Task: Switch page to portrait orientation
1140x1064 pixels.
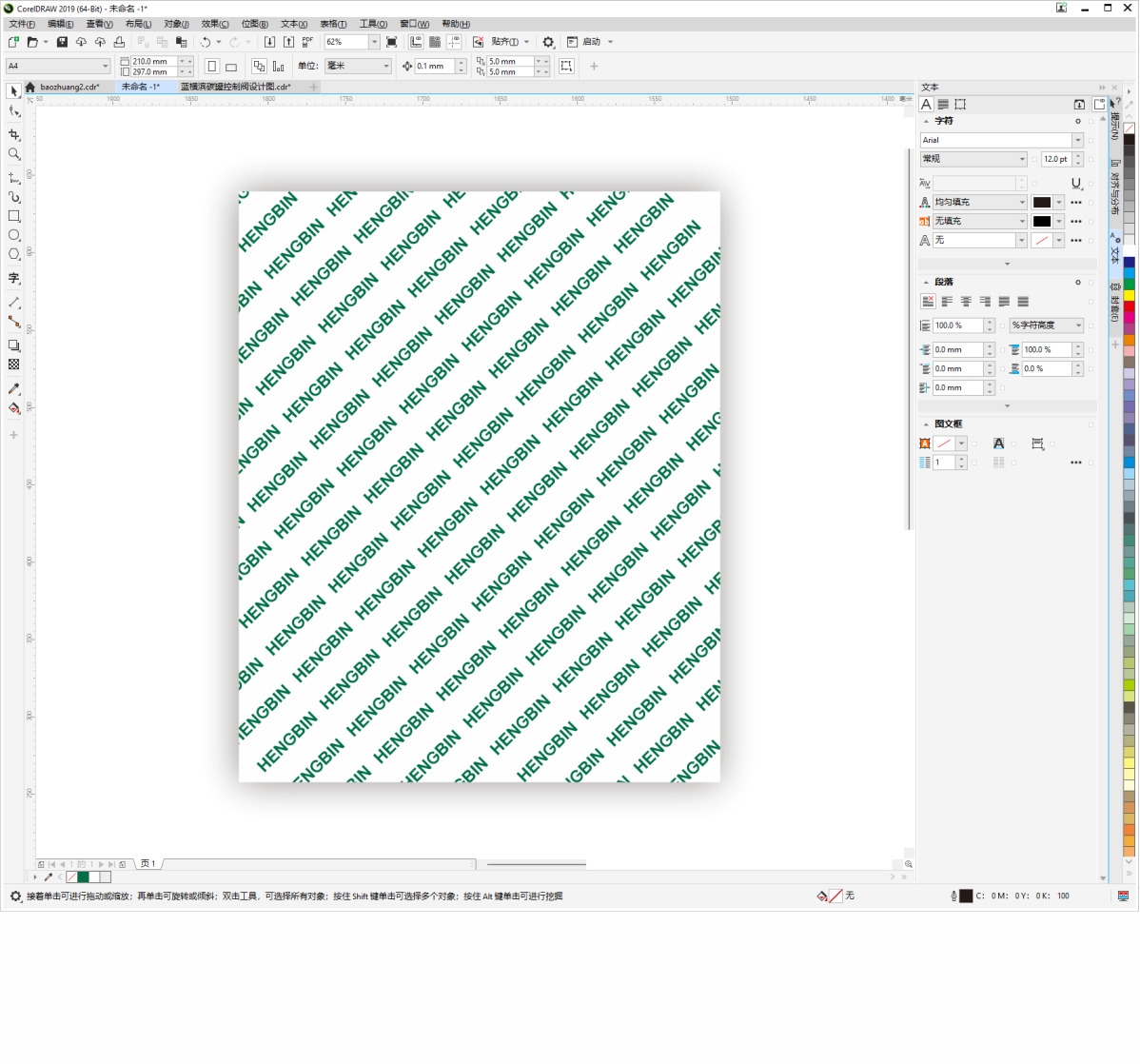Action: click(x=211, y=67)
